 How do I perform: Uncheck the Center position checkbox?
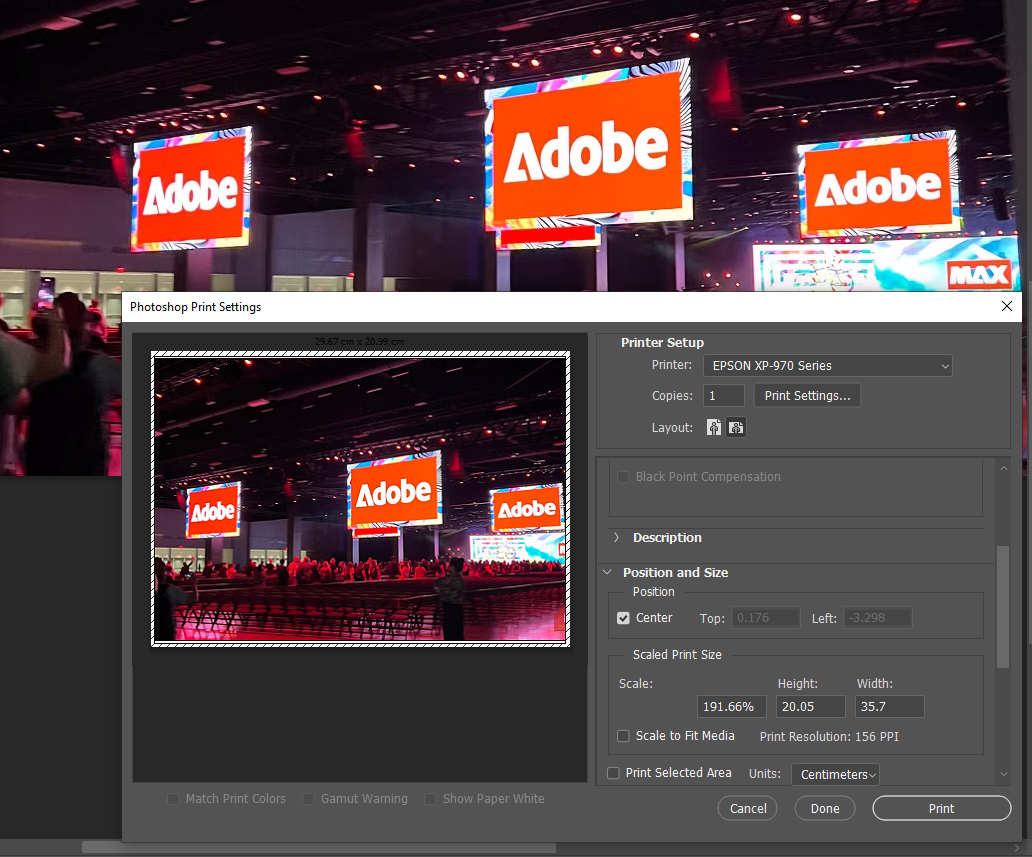tap(623, 618)
